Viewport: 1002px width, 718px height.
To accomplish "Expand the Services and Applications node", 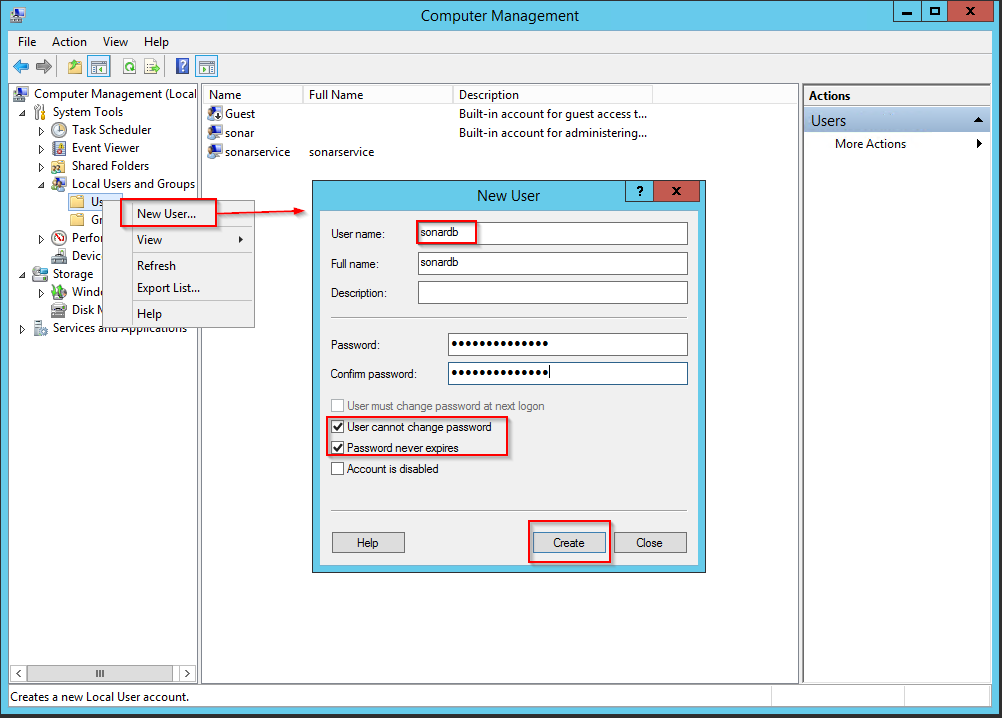I will (x=23, y=329).
